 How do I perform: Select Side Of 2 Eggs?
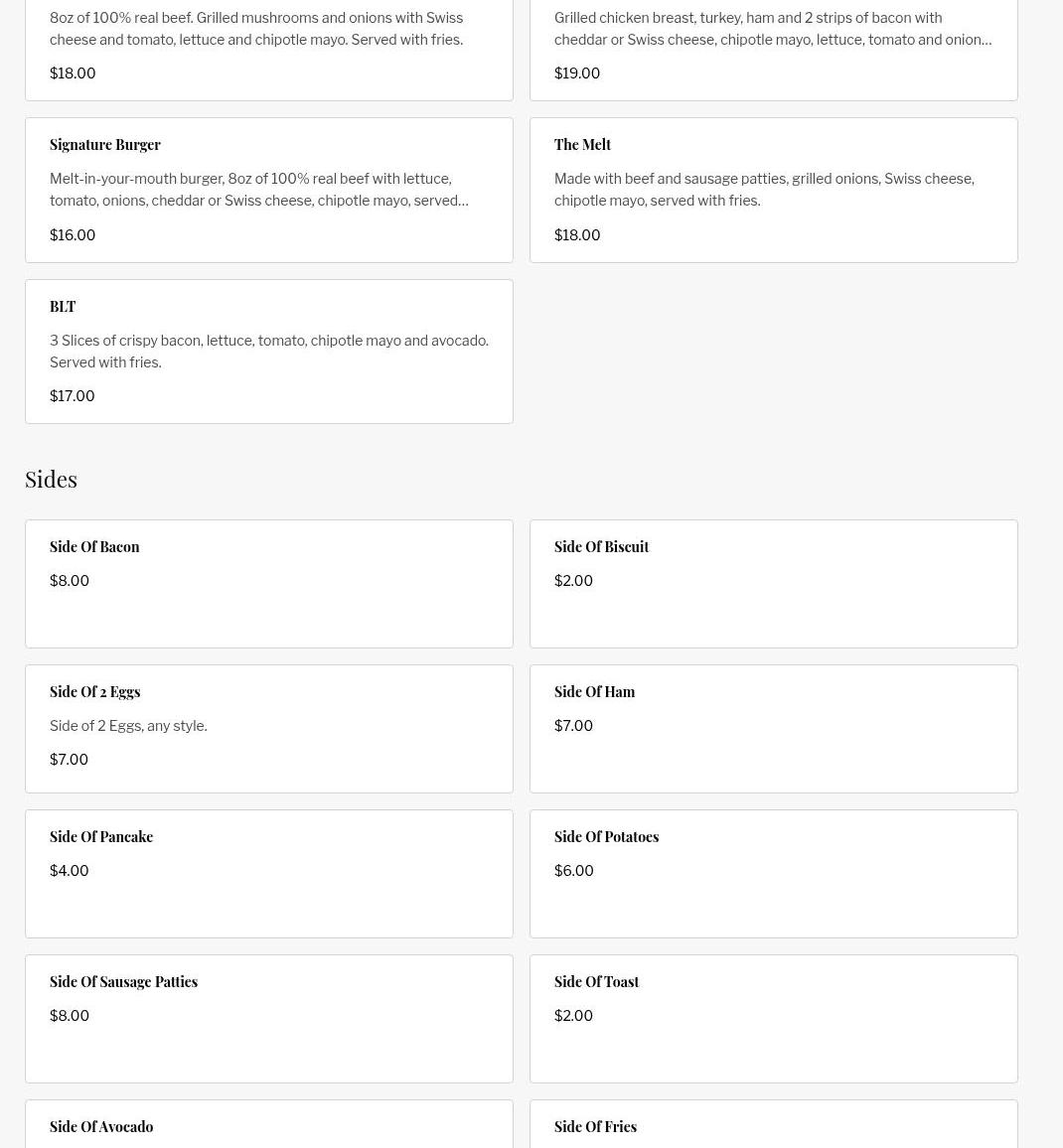click(x=268, y=728)
